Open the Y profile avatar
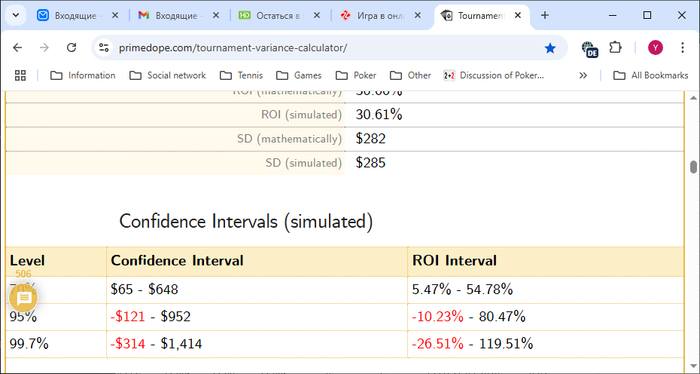Screen dimensions: 700x374 tap(655, 48)
